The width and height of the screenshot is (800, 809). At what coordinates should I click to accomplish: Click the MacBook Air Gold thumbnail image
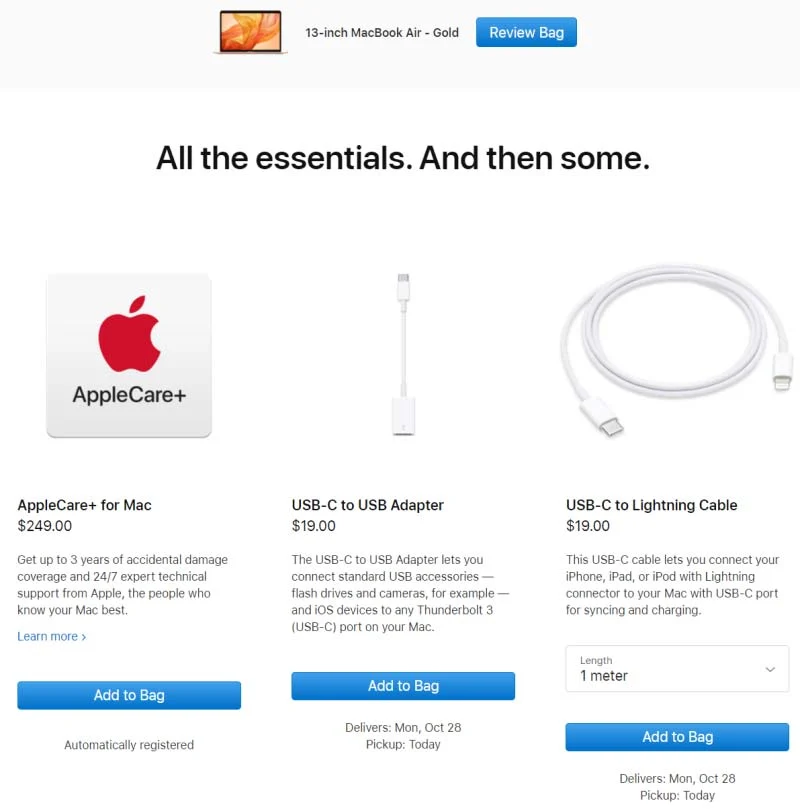coord(251,32)
